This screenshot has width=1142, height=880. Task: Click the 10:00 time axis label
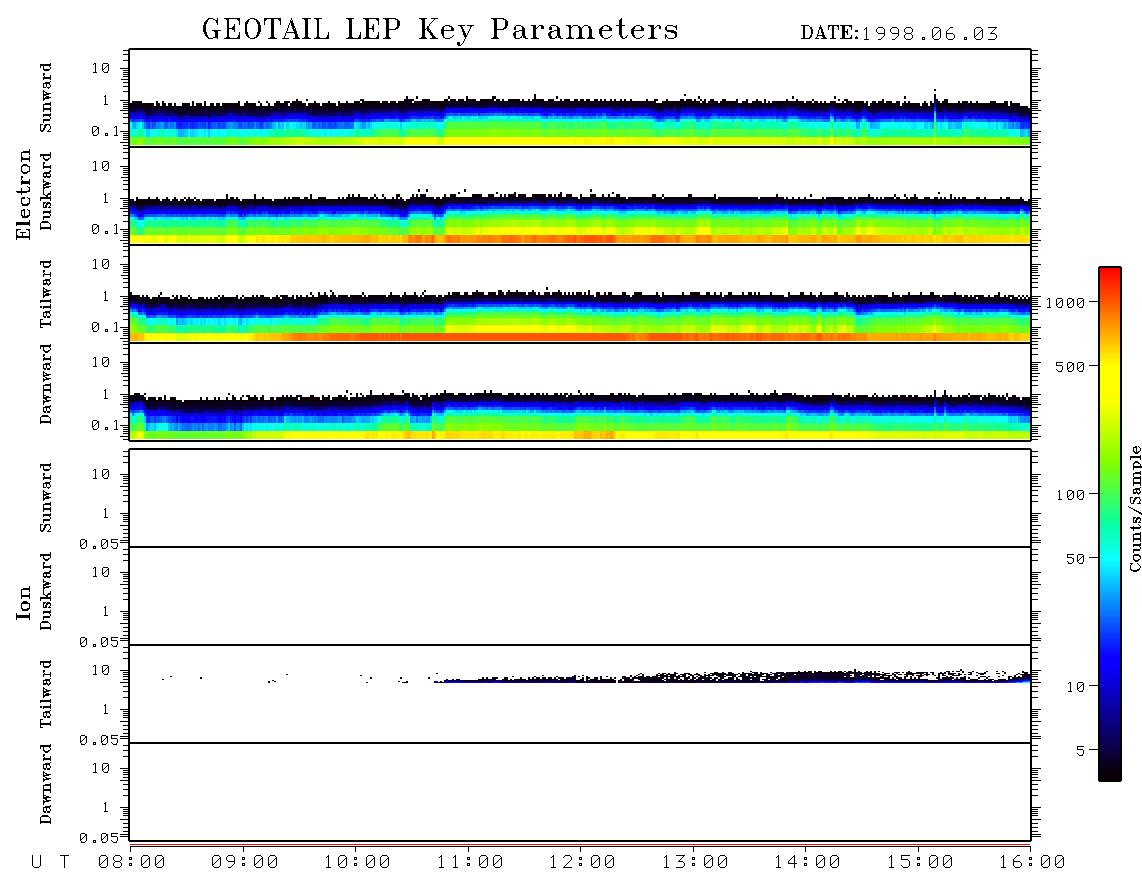point(357,862)
